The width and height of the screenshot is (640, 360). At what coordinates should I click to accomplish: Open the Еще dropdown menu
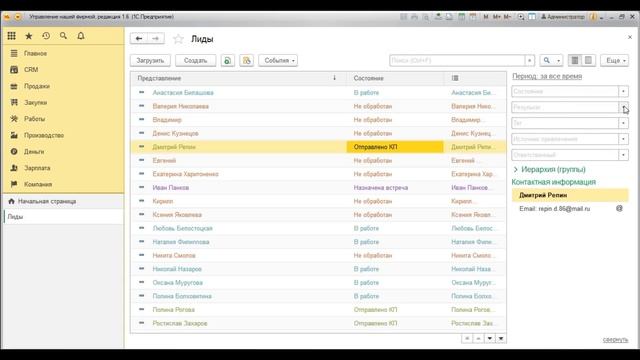(614, 60)
